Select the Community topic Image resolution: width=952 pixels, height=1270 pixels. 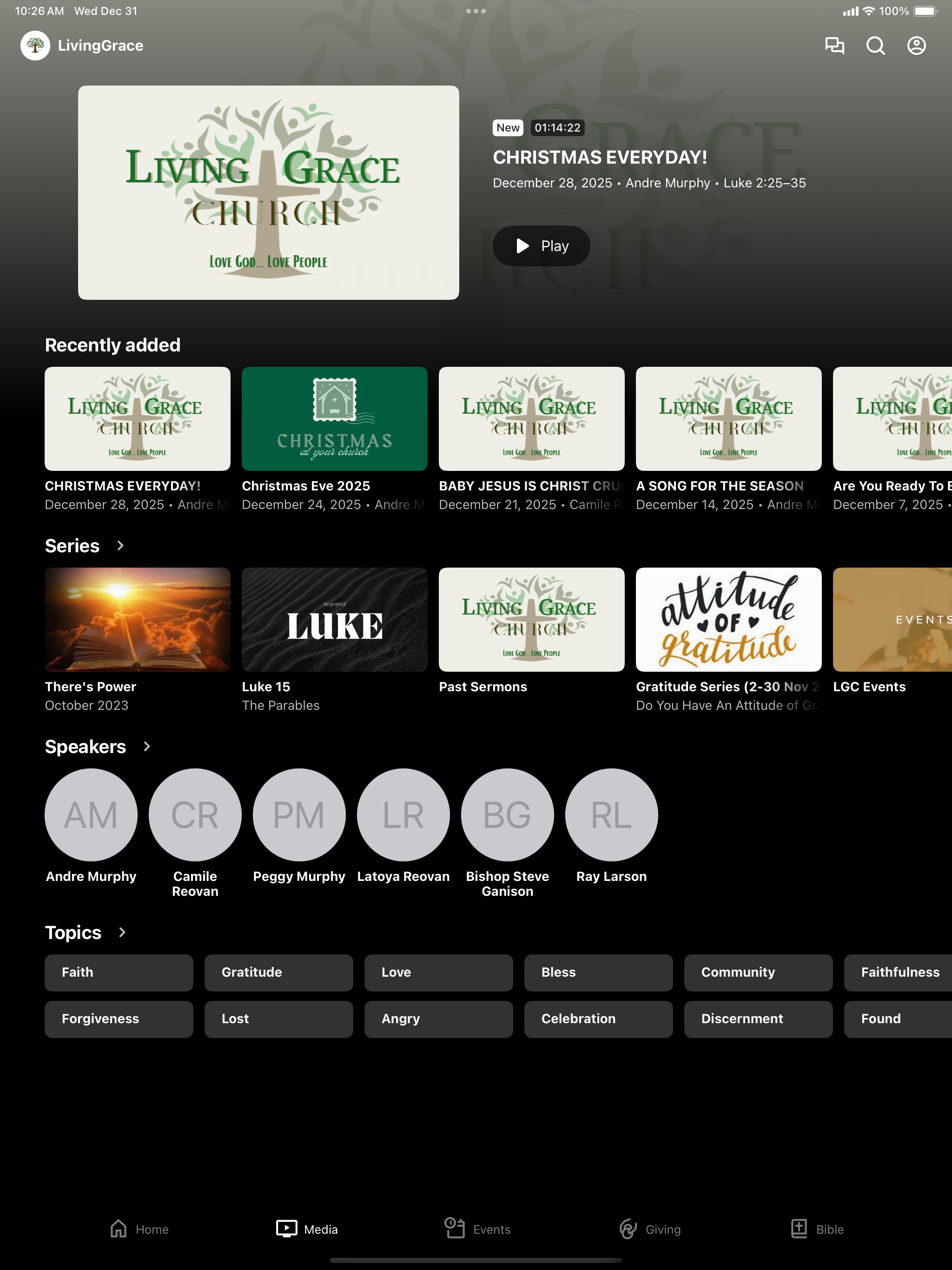[x=758, y=972]
